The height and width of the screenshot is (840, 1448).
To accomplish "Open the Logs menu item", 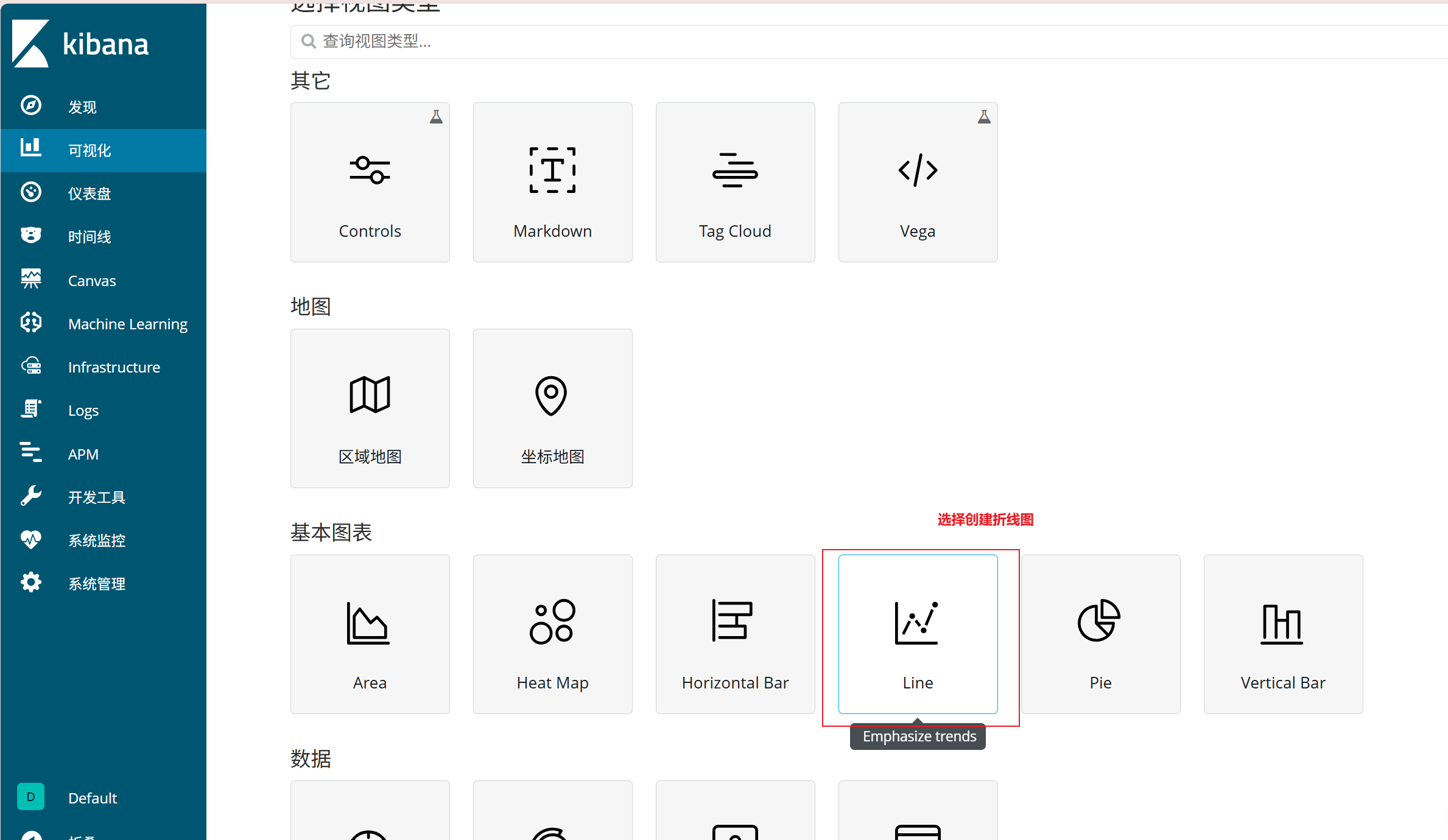I will click(x=83, y=411).
